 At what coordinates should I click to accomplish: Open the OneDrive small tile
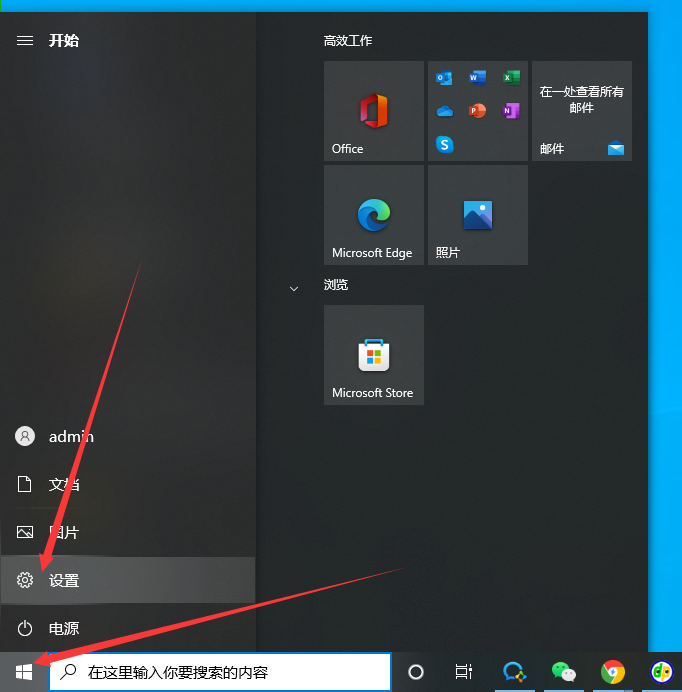click(x=445, y=111)
